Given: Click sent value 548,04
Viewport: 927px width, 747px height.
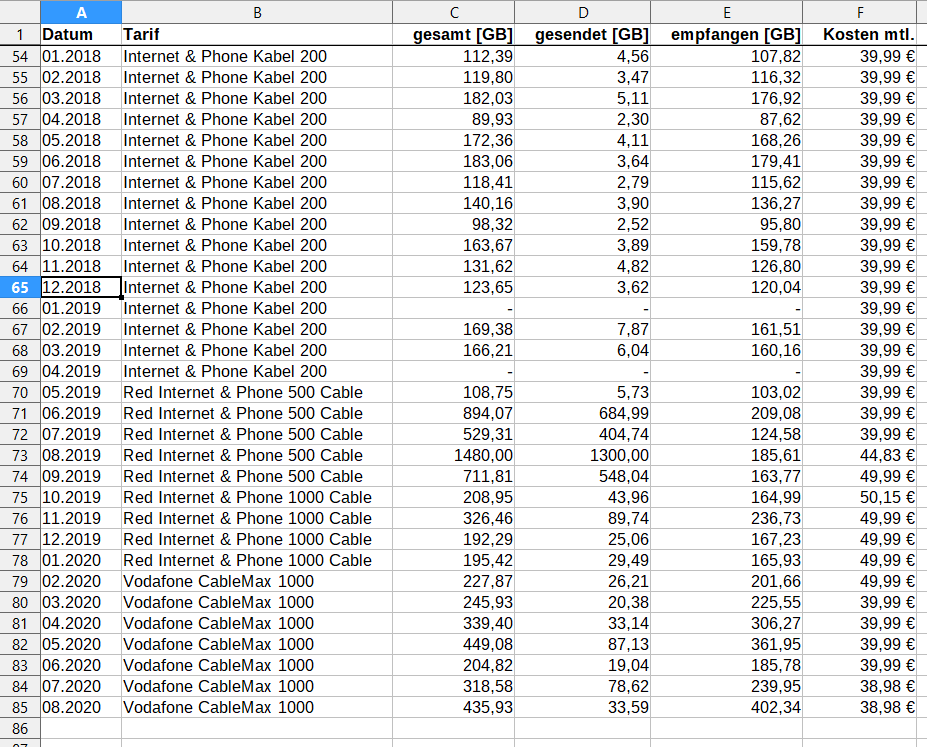Looking at the screenshot, I should tap(582, 476).
